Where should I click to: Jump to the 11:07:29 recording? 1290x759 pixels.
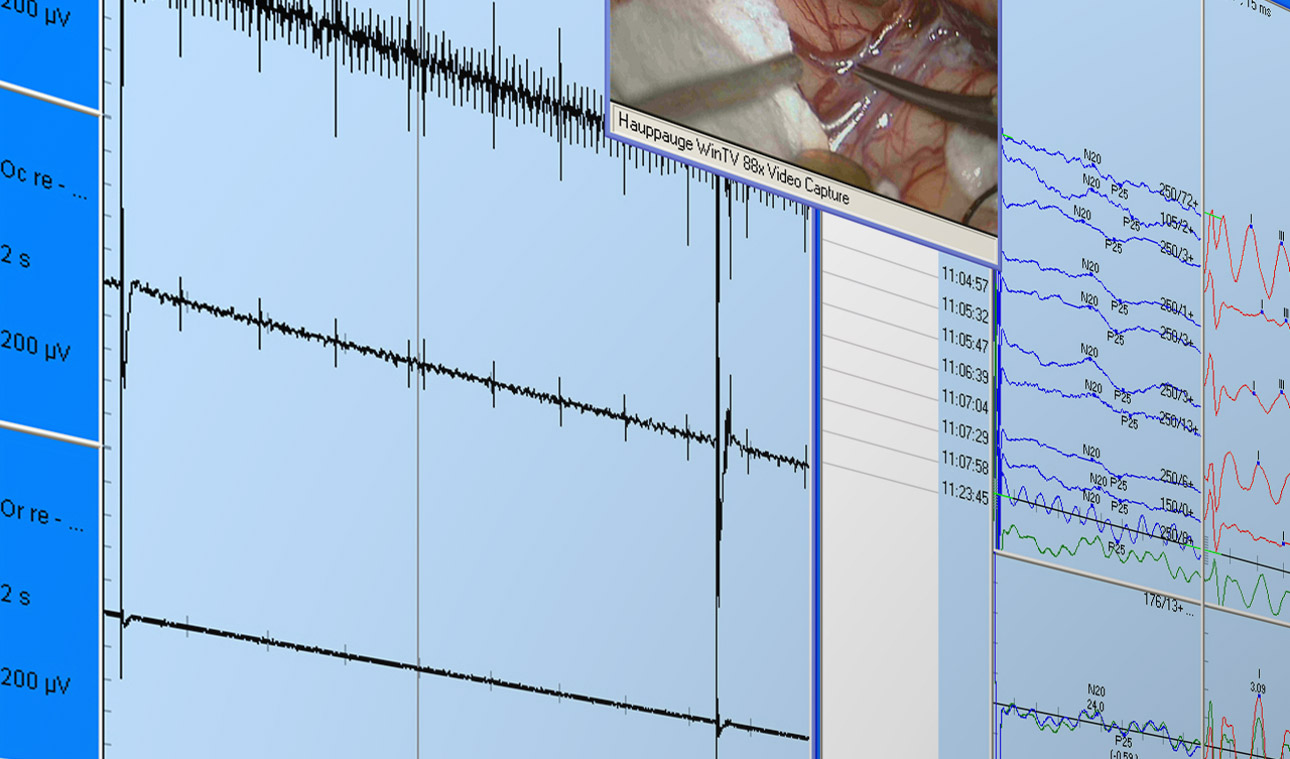(x=964, y=437)
